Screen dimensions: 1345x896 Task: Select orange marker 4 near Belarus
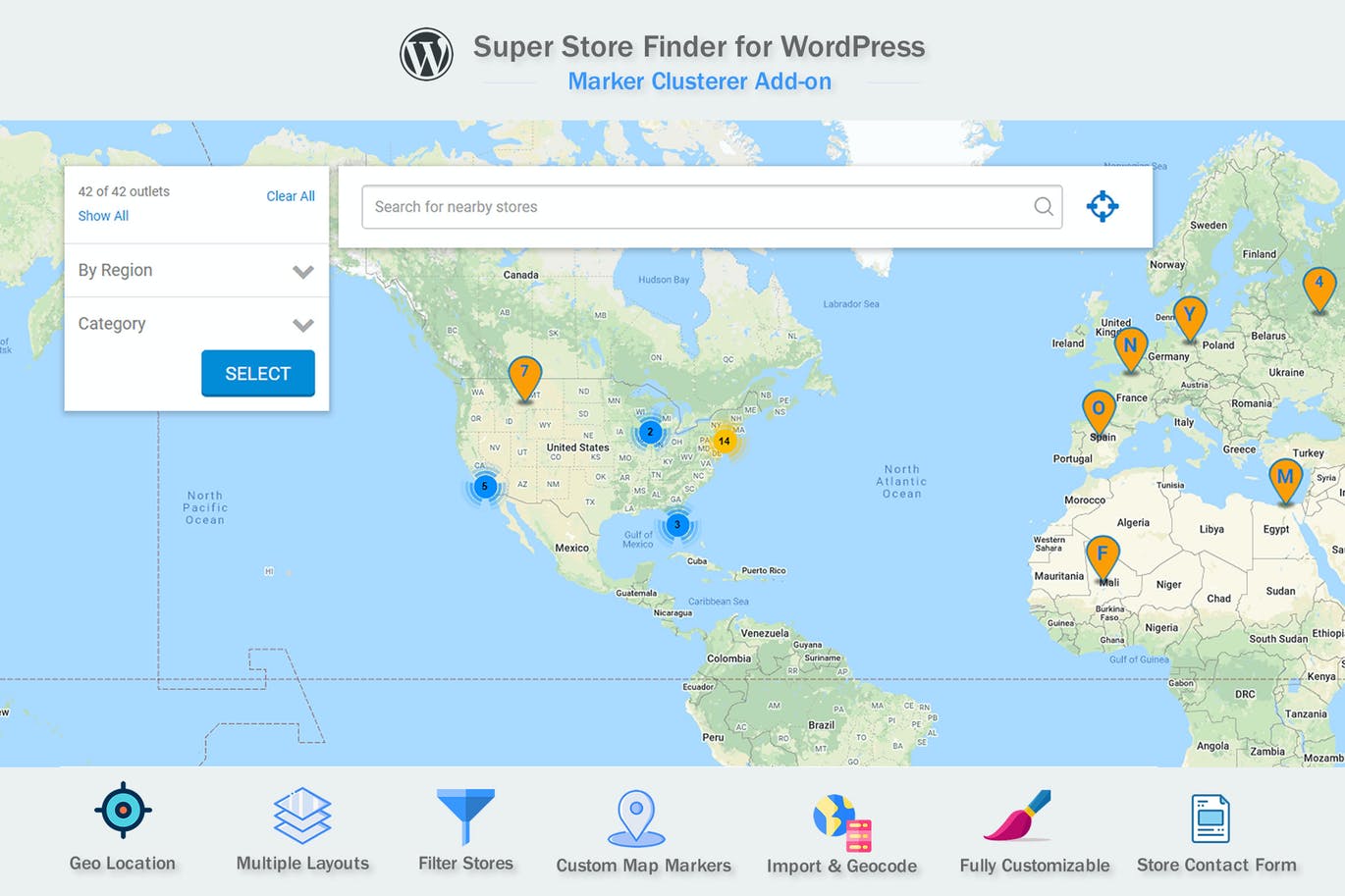1319,290
